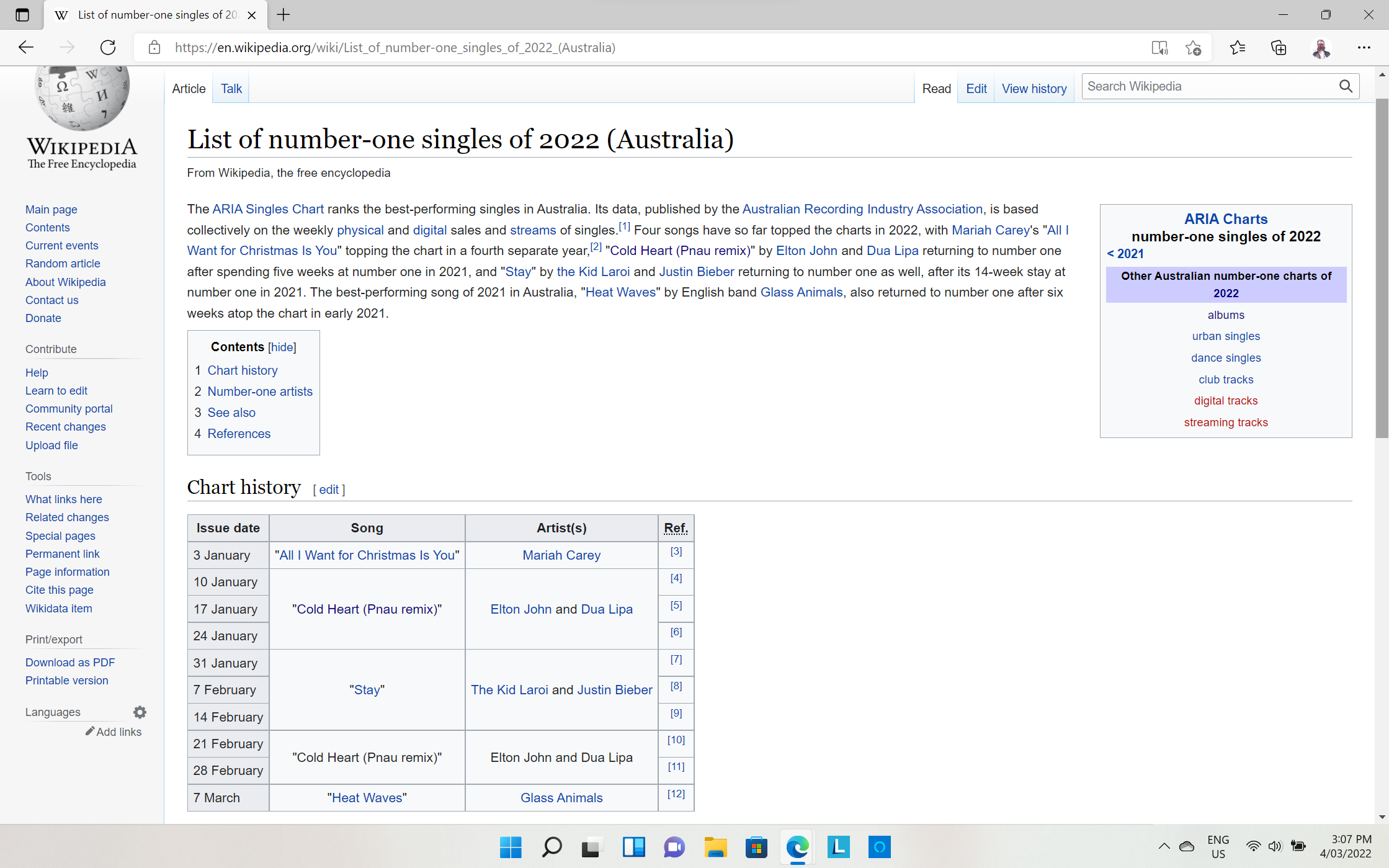This screenshot has height=868, width=1389.
Task: Click the Edge icon on taskbar
Action: point(797,847)
